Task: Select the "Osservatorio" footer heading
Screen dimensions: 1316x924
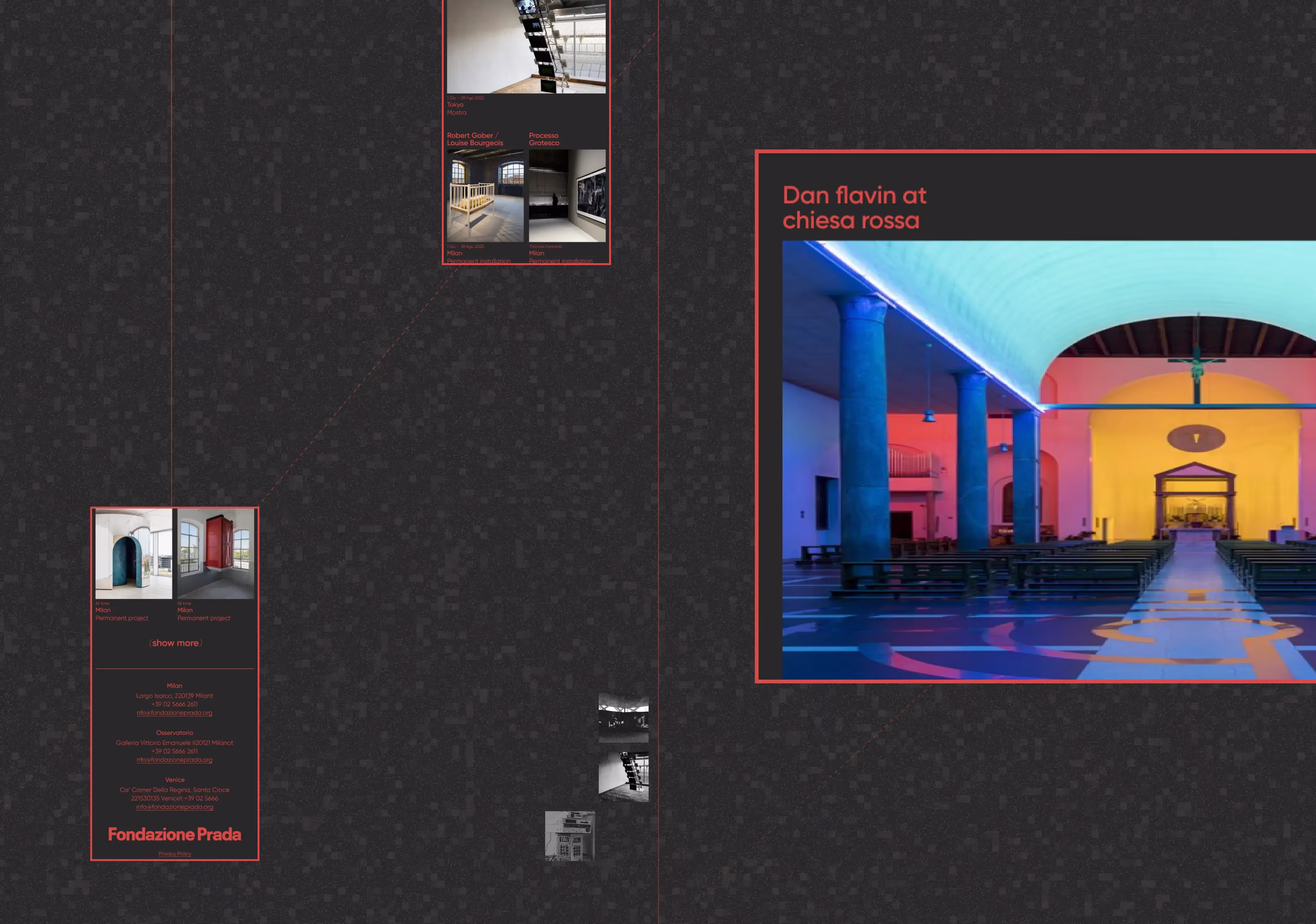Action: tap(175, 733)
